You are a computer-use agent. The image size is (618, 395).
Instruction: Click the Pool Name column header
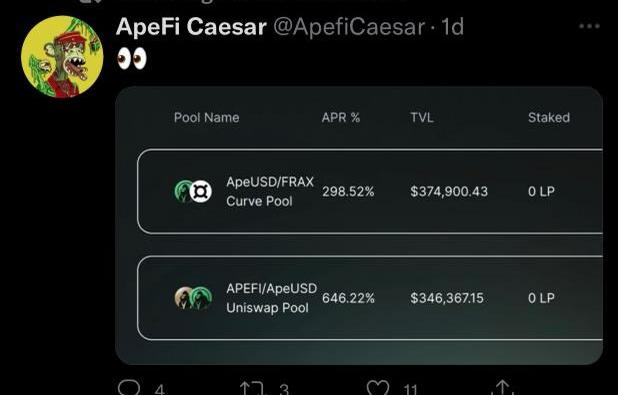pyautogui.click(x=207, y=117)
